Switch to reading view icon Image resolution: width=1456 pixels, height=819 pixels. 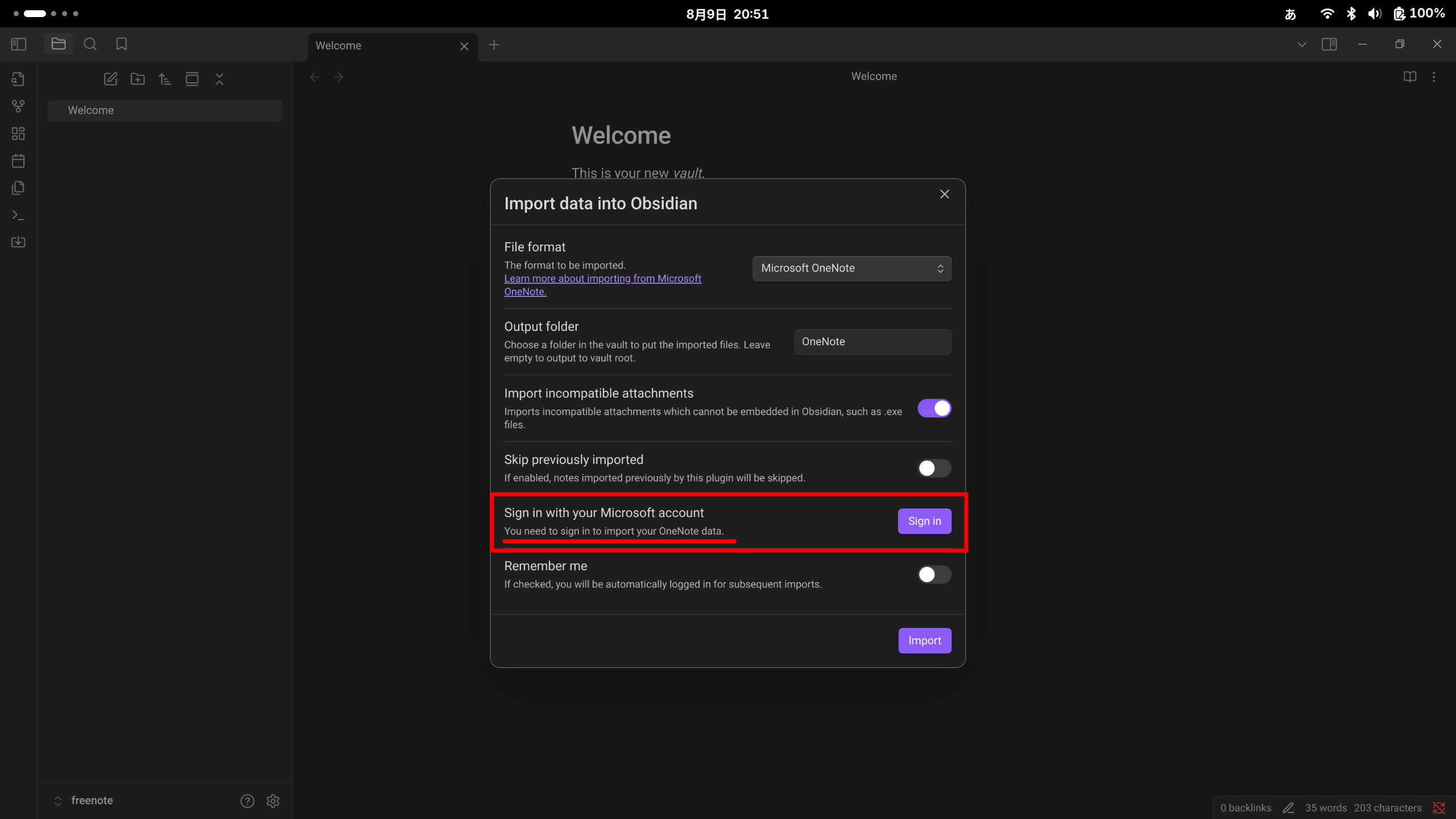pos(1410,77)
